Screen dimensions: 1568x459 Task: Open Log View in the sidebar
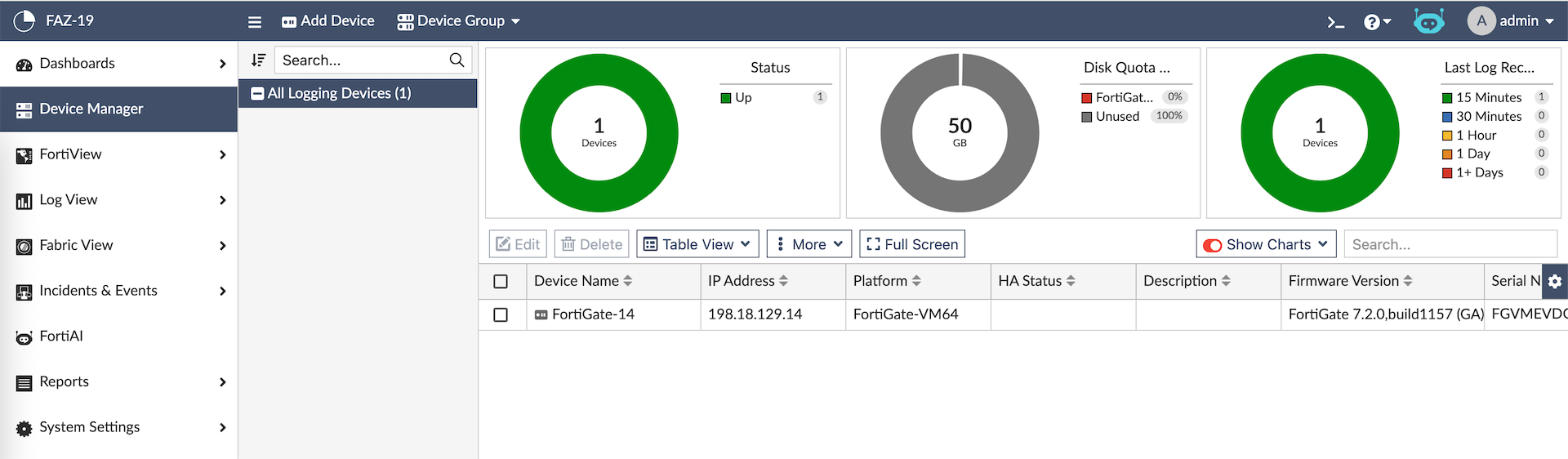[69, 200]
